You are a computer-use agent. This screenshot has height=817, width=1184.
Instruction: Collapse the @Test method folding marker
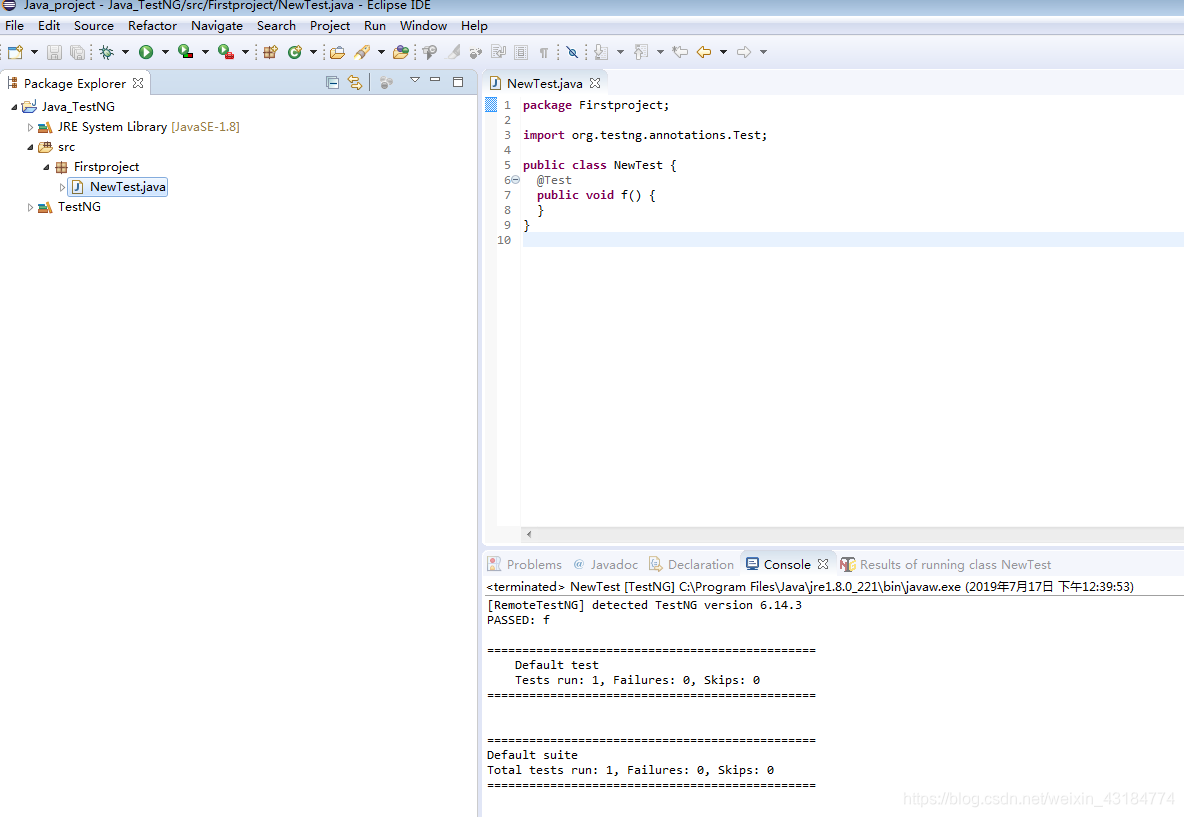point(516,180)
